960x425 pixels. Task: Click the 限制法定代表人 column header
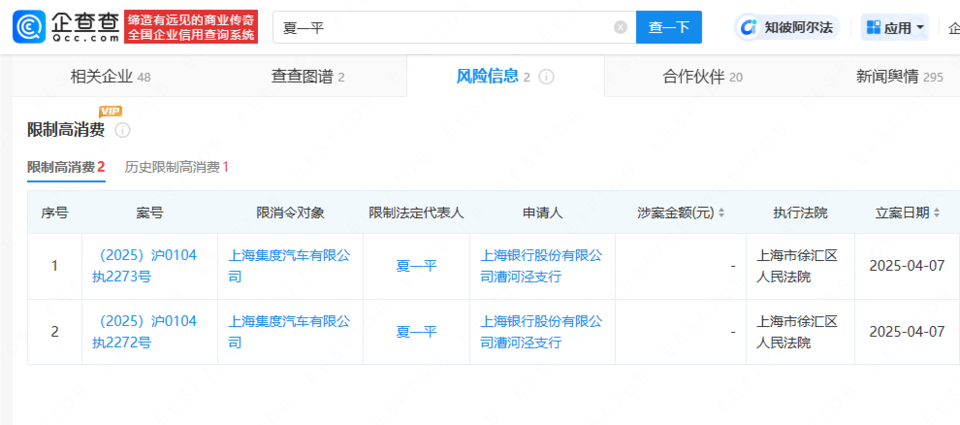point(416,213)
